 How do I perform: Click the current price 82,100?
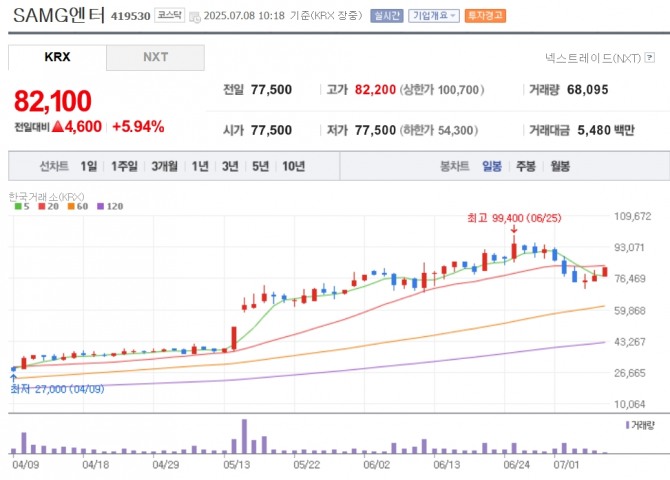pyautogui.click(x=53, y=101)
